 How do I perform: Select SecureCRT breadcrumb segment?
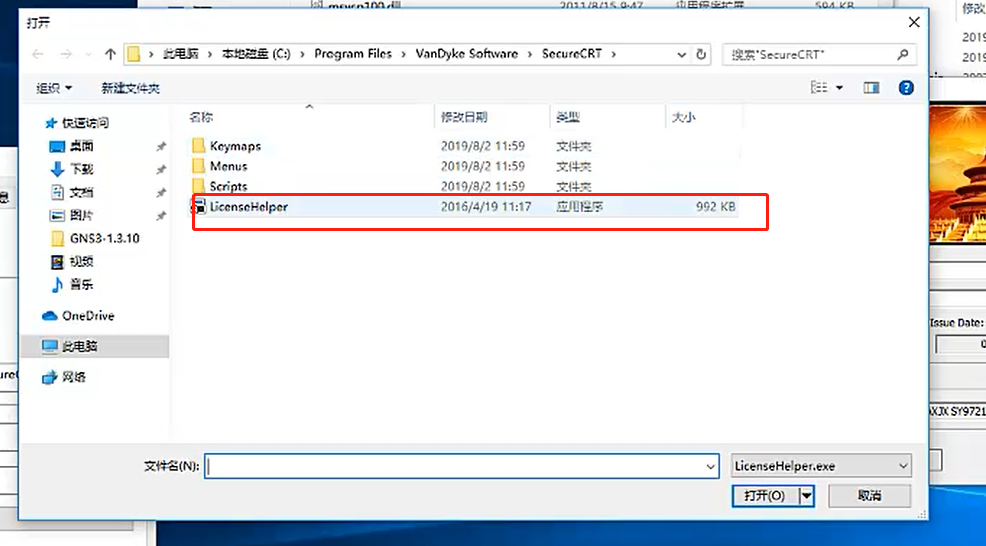[x=572, y=54]
